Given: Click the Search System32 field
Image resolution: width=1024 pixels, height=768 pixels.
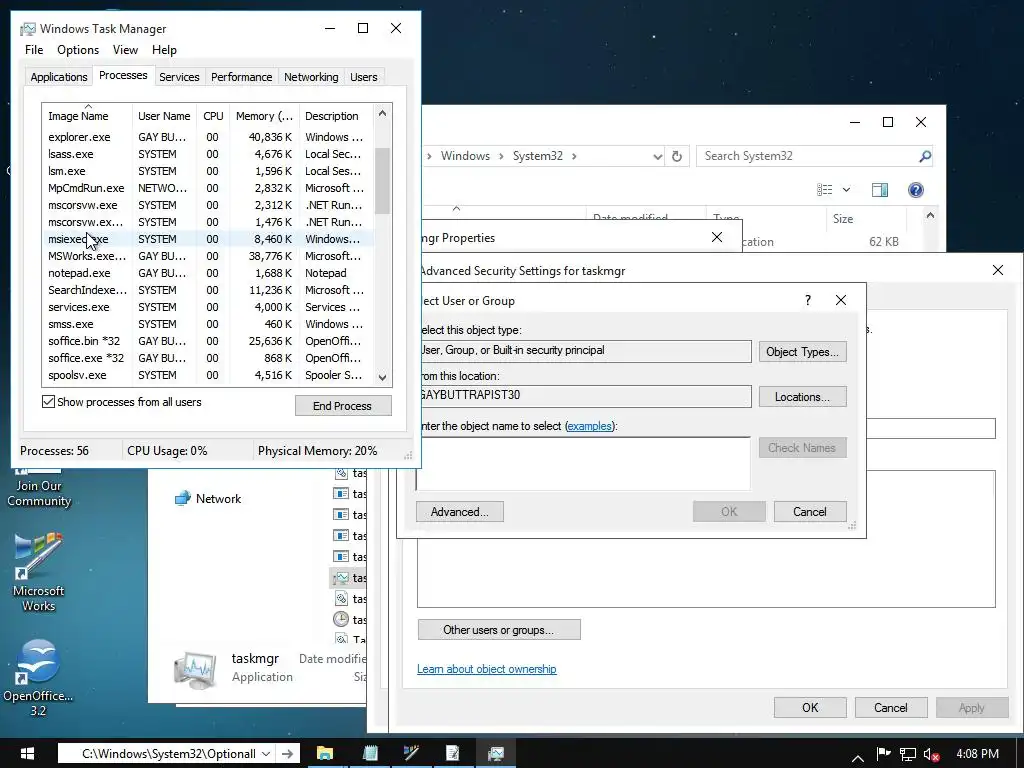Looking at the screenshot, I should click(807, 156).
